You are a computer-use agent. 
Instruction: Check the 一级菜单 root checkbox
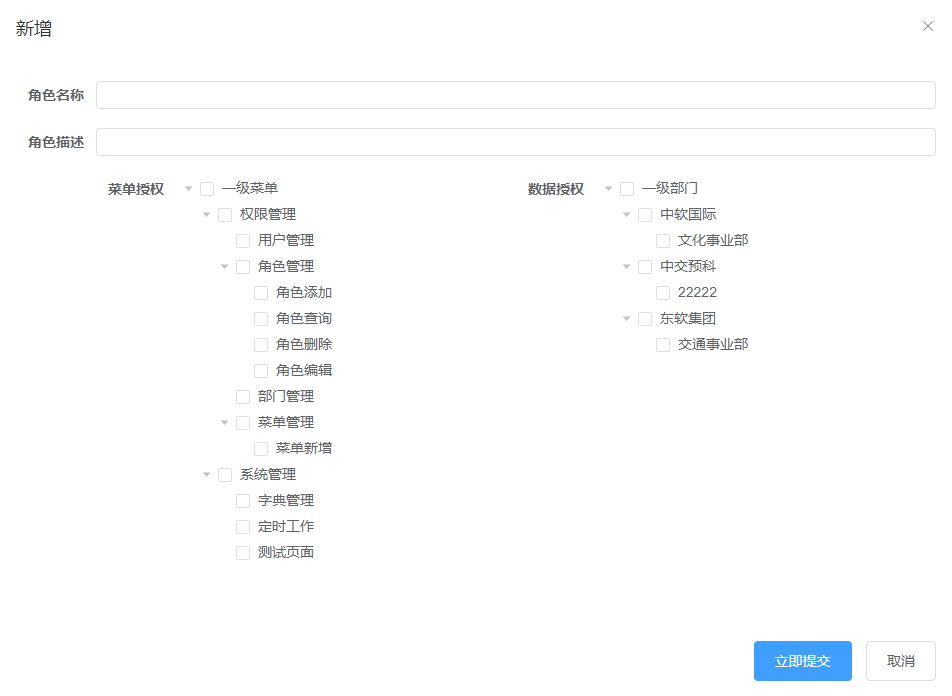(206, 188)
